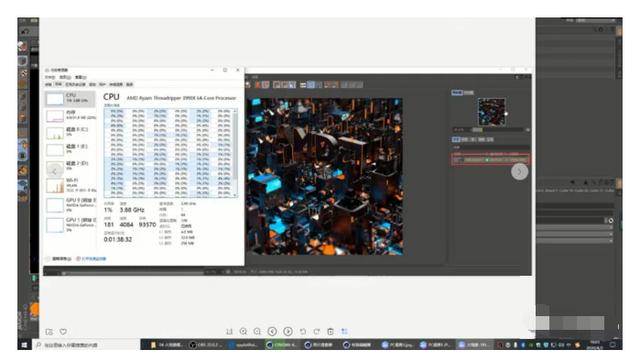Image resolution: width=640 pixels, height=361 pixels.
Task: Open the Windows Start menu
Action: (x=24, y=345)
